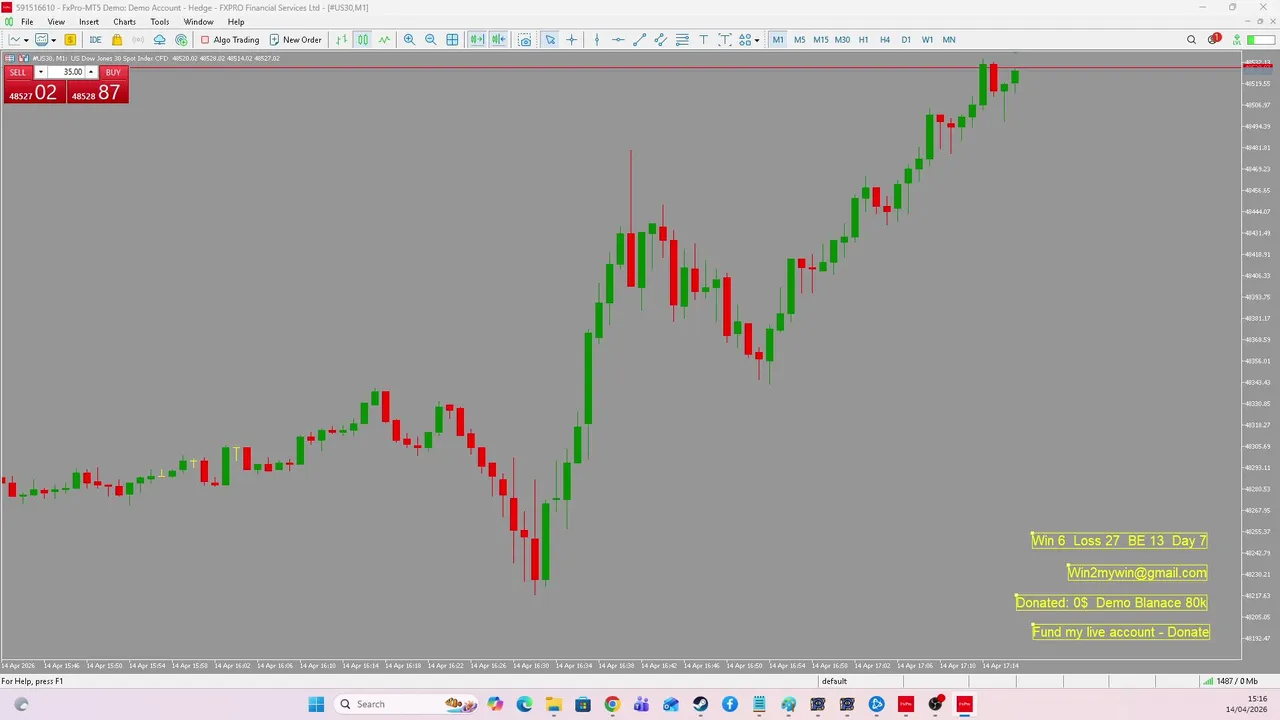1280x720 pixels.
Task: Zoom out of the chart
Action: pyautogui.click(x=430, y=40)
